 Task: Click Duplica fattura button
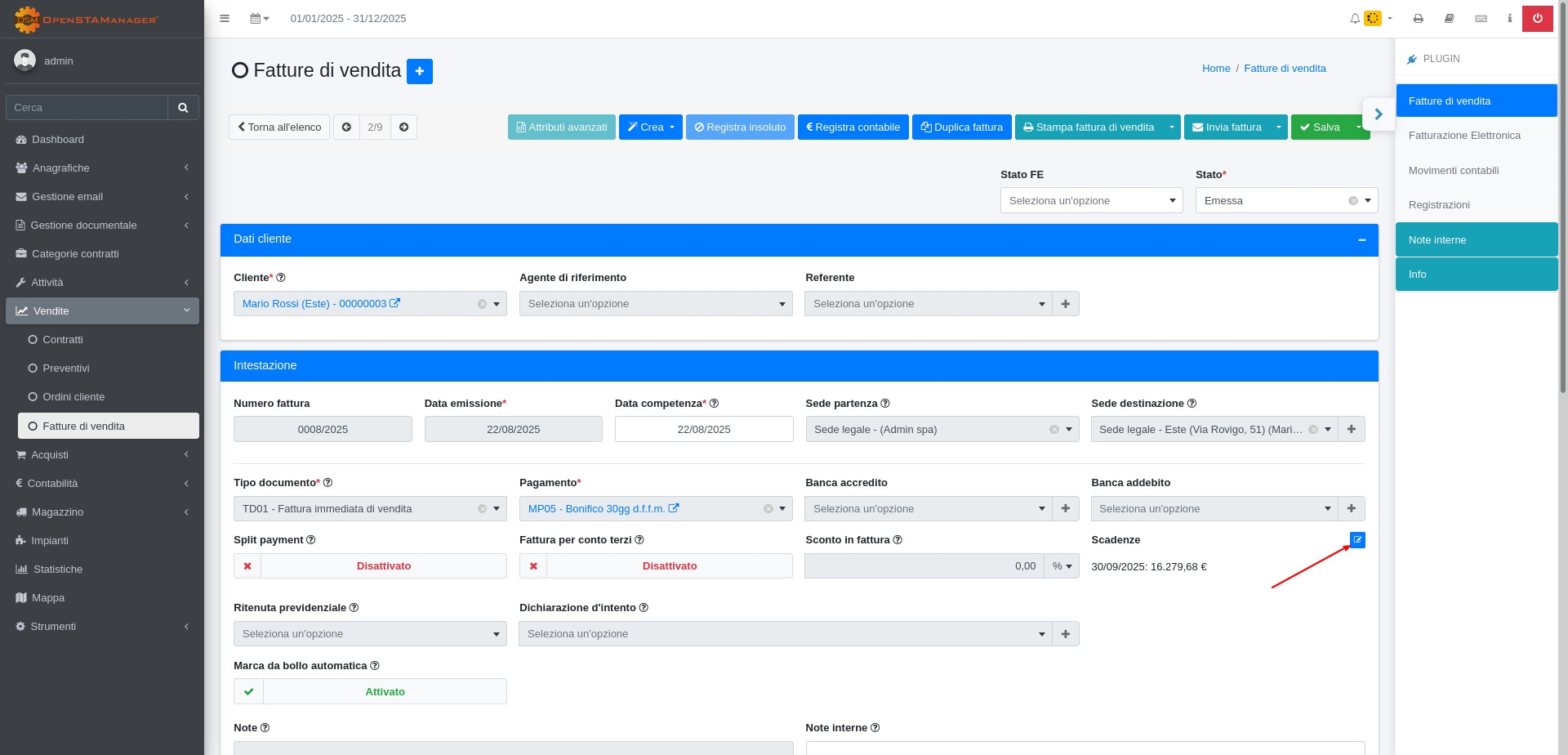pos(961,127)
